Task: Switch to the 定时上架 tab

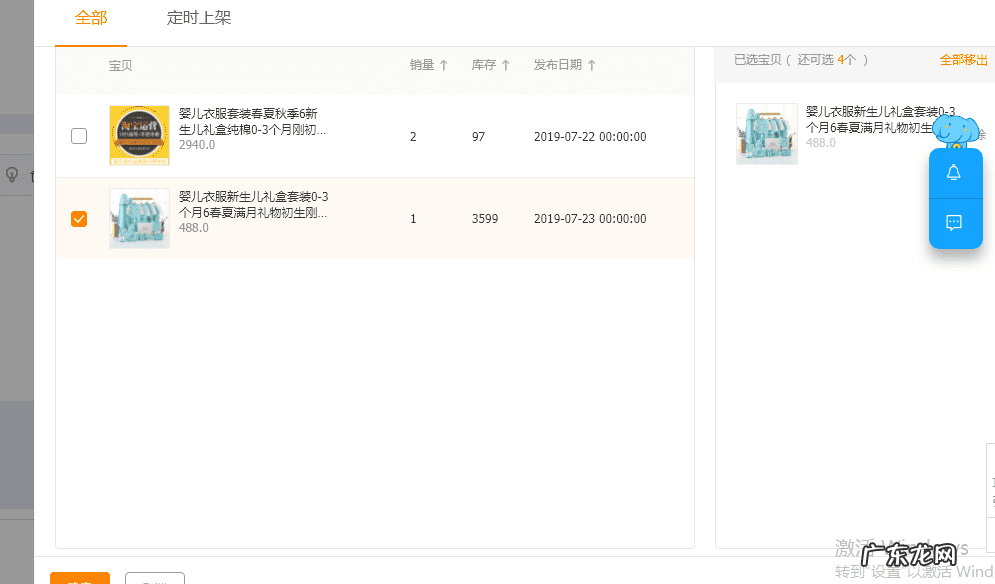Action: tap(199, 18)
